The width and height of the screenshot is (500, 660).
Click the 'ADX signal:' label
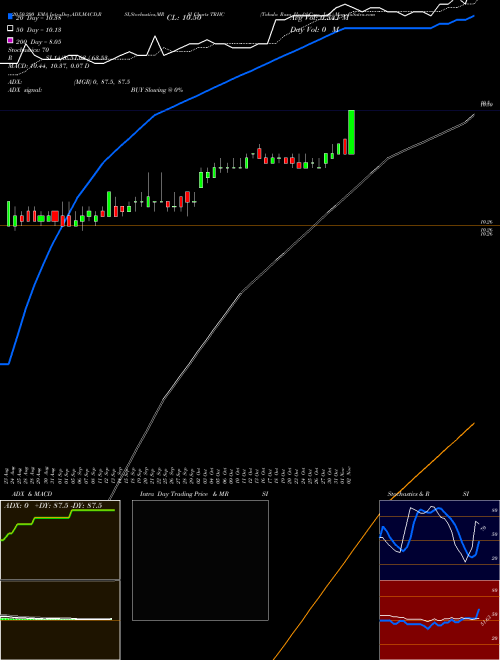[x=25, y=90]
